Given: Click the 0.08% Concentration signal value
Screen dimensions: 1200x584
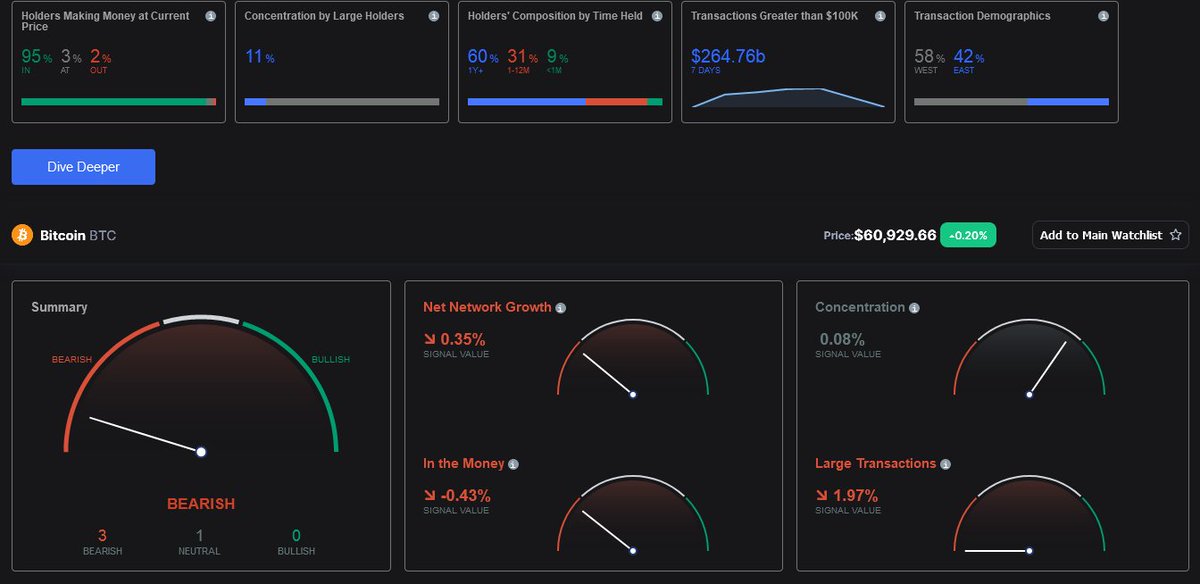Looking at the screenshot, I should [x=842, y=339].
